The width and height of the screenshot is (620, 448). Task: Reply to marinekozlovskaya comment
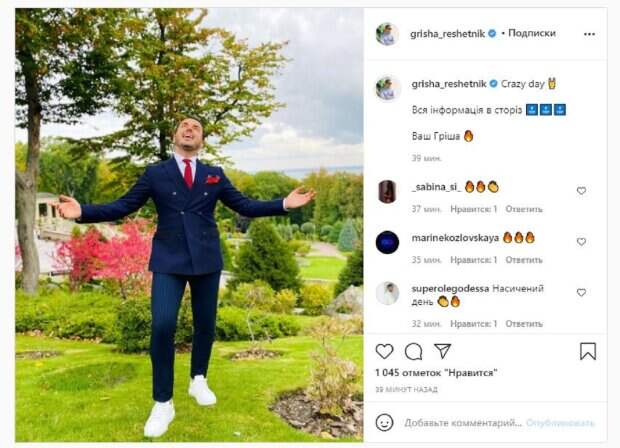click(524, 260)
